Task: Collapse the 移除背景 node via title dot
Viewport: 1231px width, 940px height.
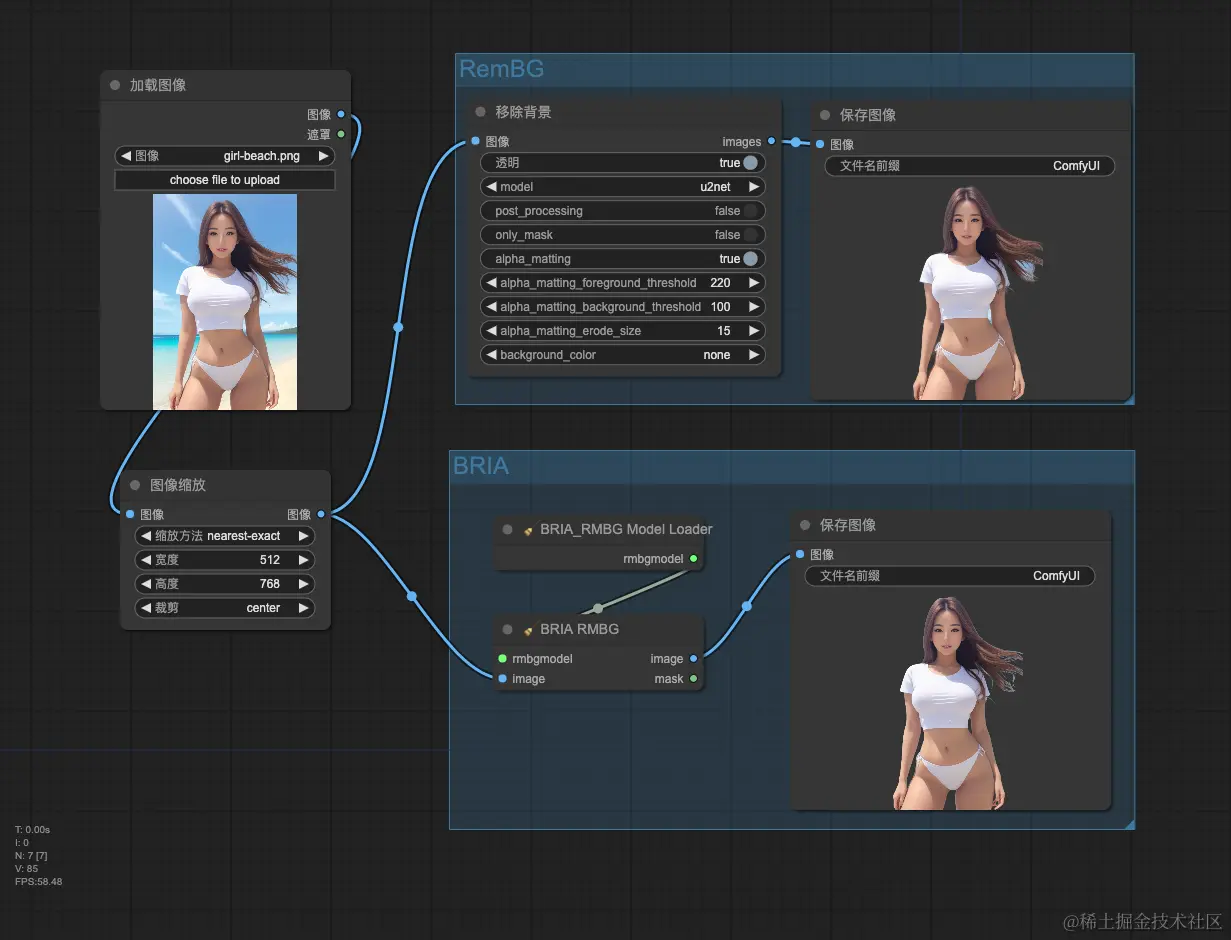Action: [480, 112]
